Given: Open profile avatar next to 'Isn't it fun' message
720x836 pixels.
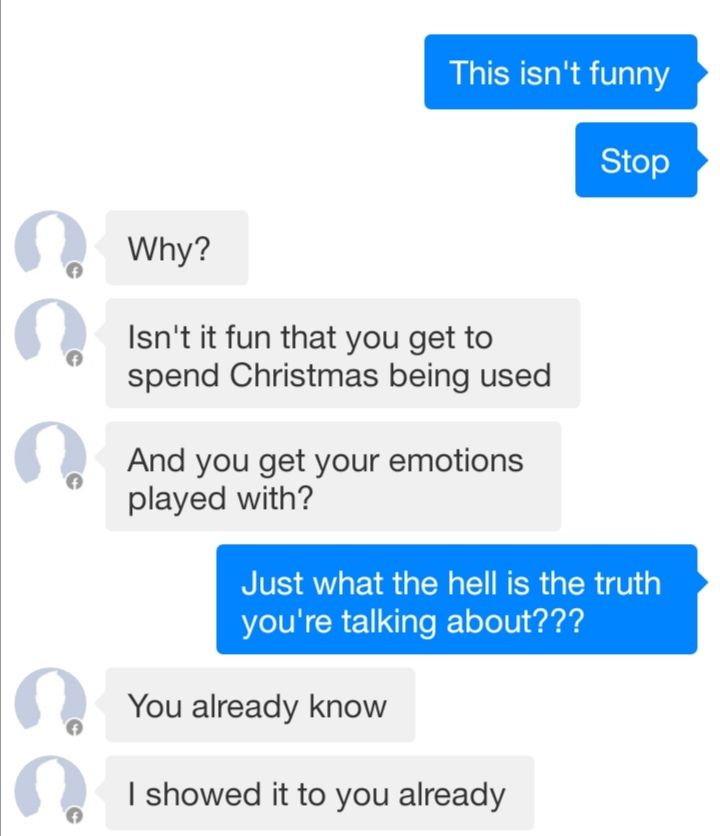Looking at the screenshot, I should click(50, 334).
